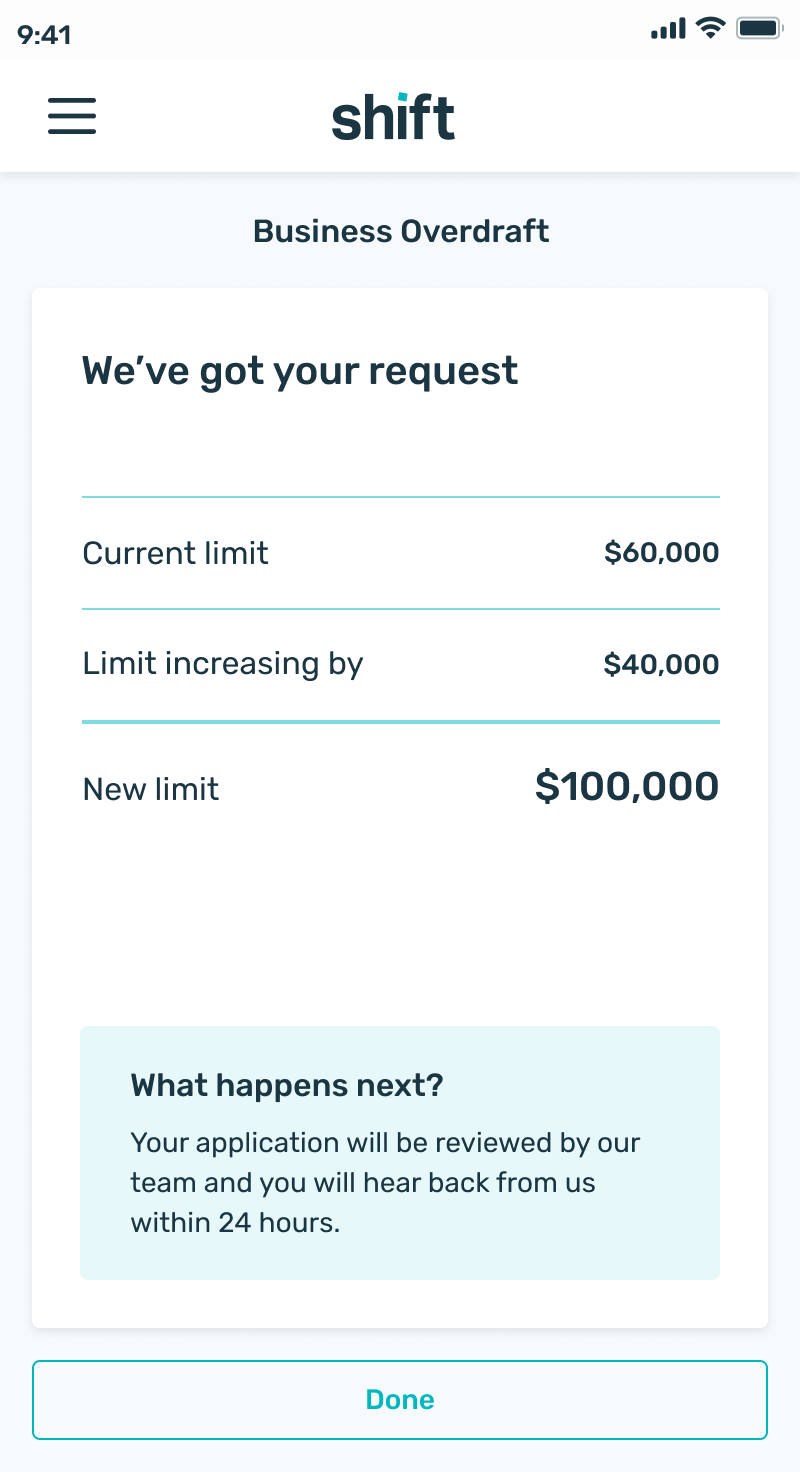800x1472 pixels.
Task: Tap the battery indicator icon
Action: [x=759, y=28]
